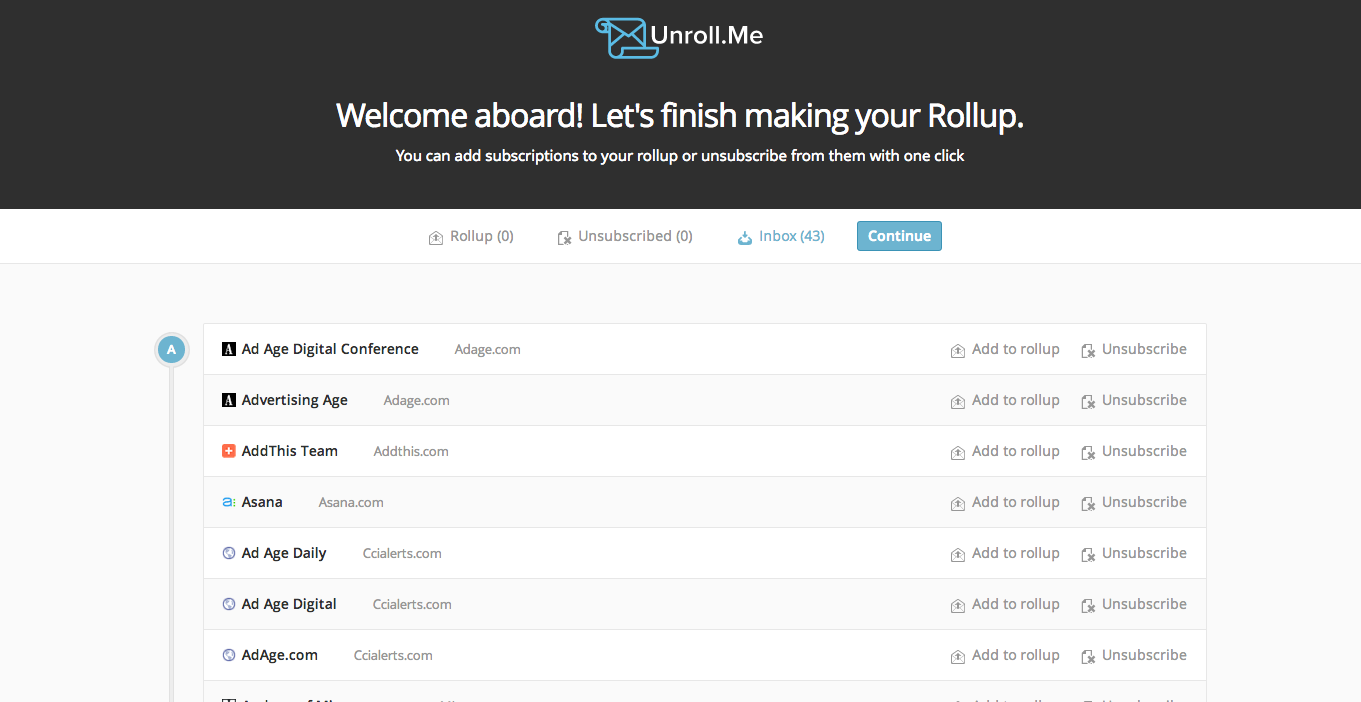Click the Ad Age Daily globe icon
The width and height of the screenshot is (1361, 702).
click(x=228, y=553)
